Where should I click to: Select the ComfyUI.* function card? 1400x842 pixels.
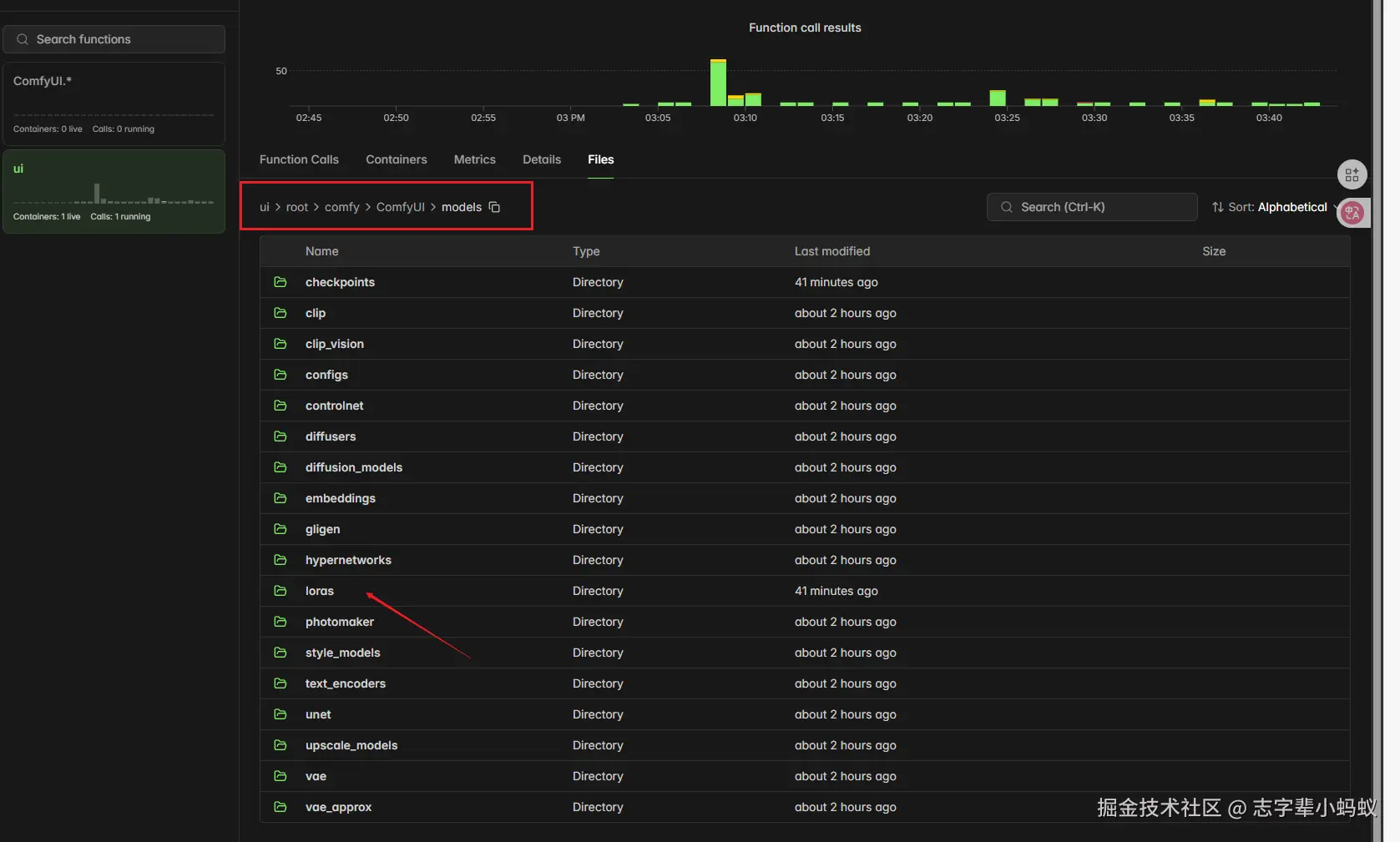click(114, 104)
